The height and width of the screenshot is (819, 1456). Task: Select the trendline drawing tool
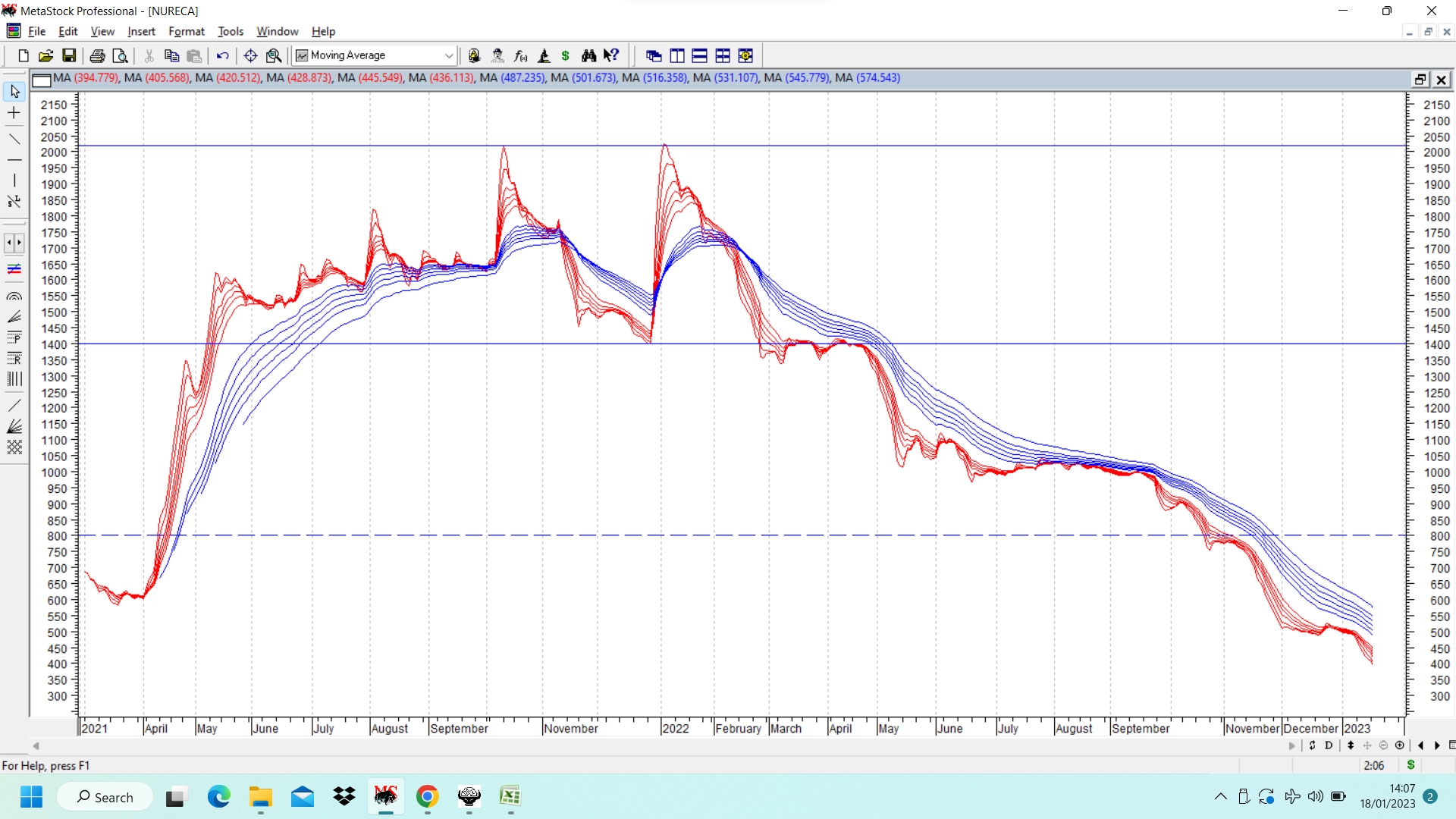pos(14,139)
